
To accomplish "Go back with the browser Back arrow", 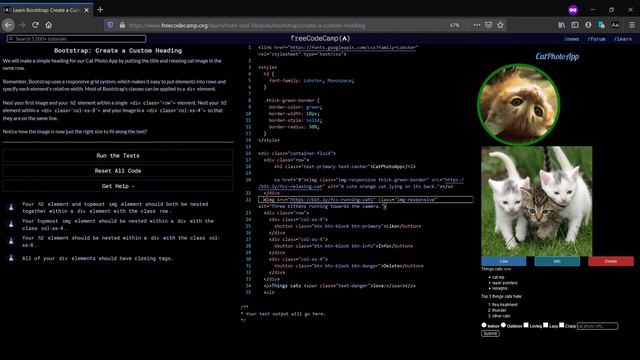I will [x=8, y=25].
